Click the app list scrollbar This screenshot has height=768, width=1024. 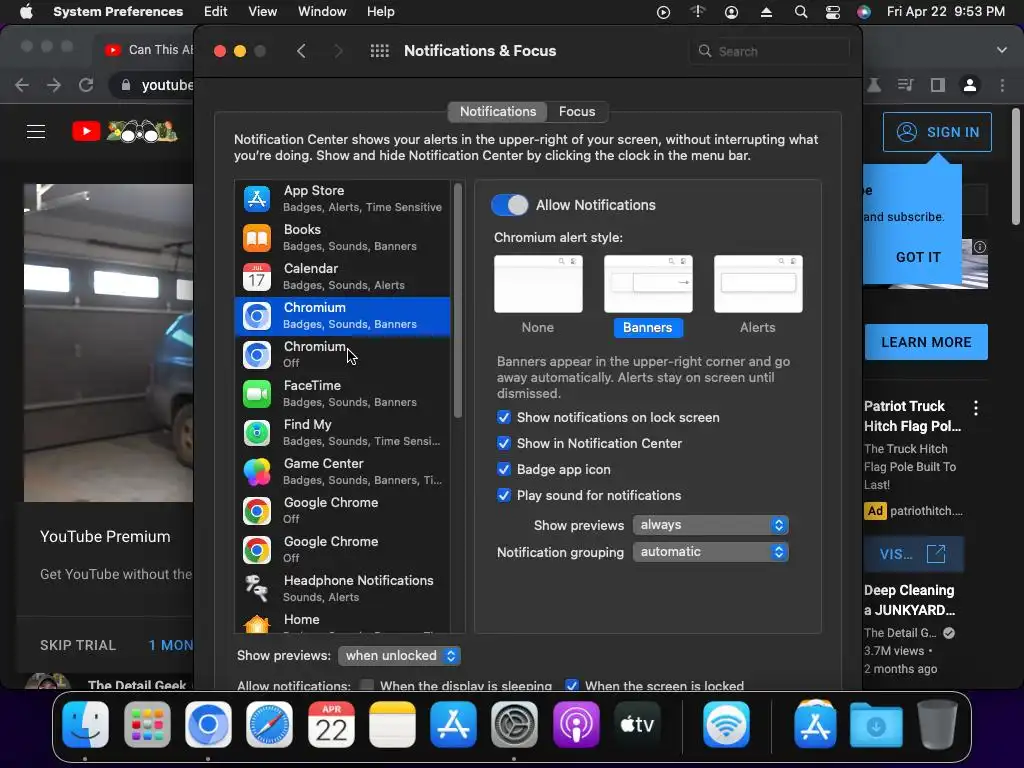tap(458, 300)
